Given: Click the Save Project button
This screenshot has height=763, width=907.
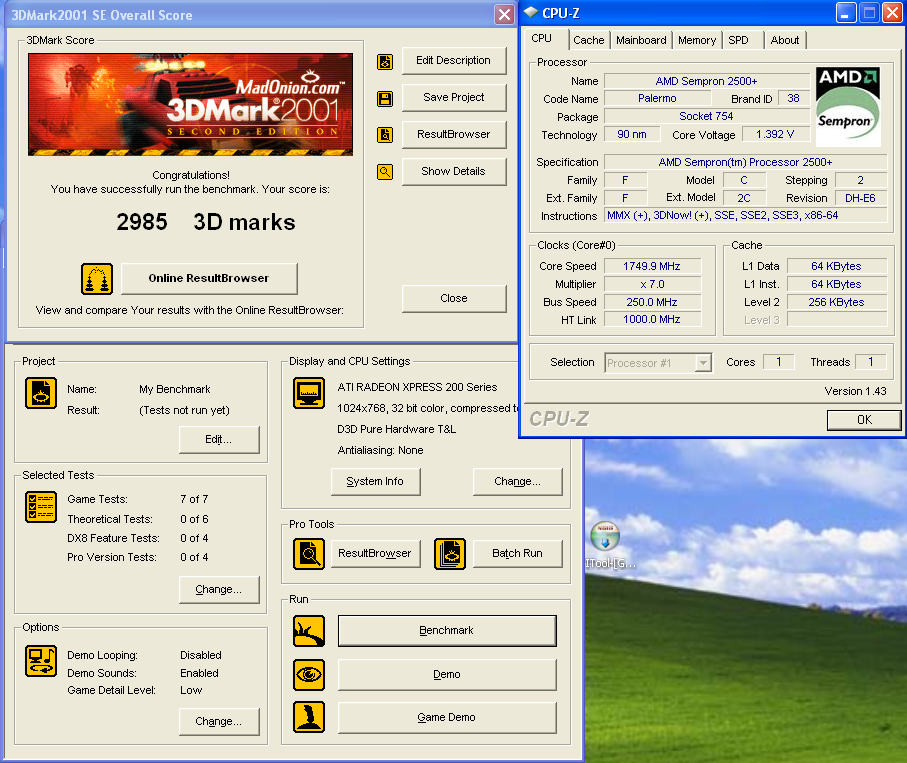Looking at the screenshot, I should 454,98.
